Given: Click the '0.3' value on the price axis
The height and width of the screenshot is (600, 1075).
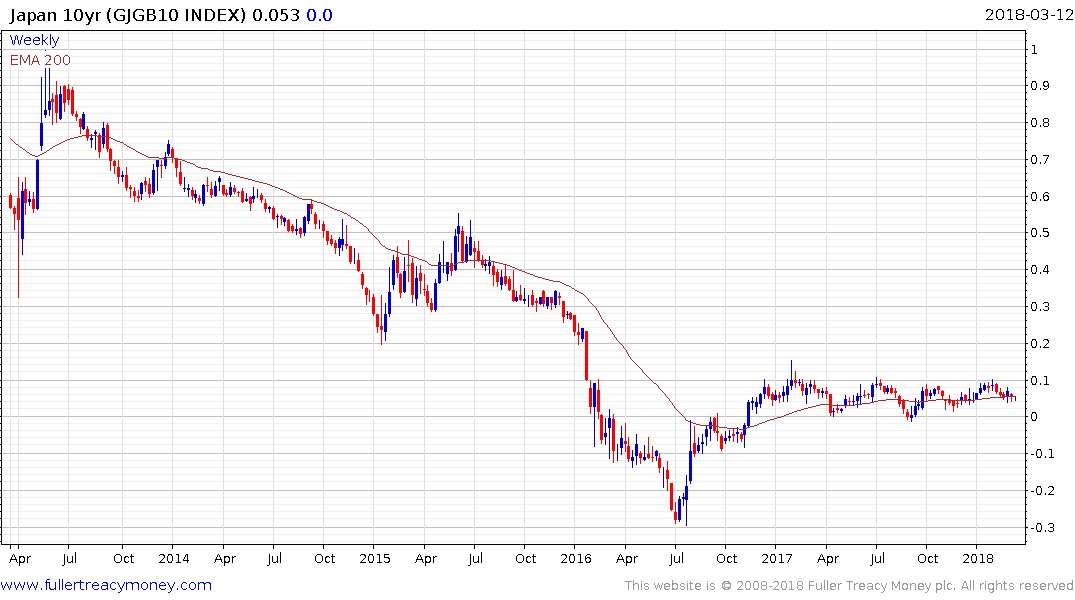Looking at the screenshot, I should [1040, 307].
